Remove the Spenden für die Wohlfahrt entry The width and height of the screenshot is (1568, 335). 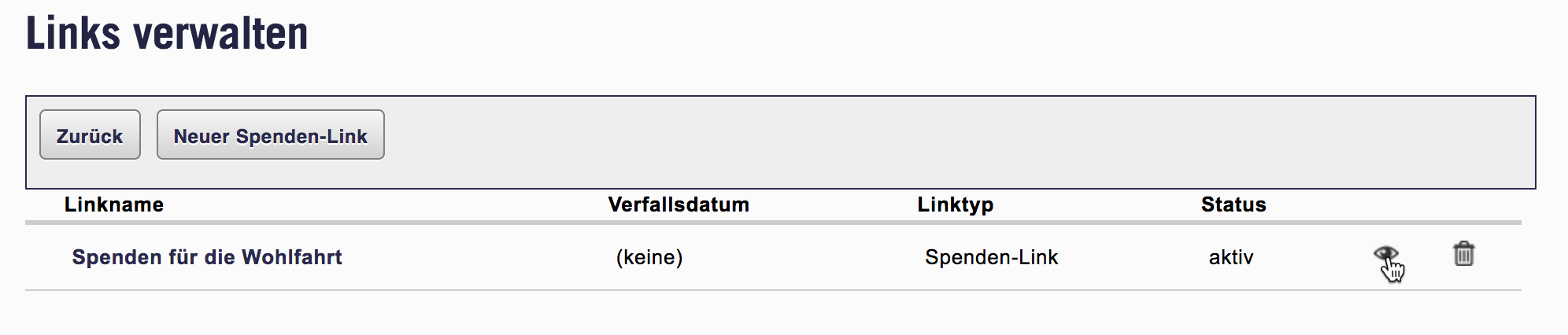[x=1463, y=254]
